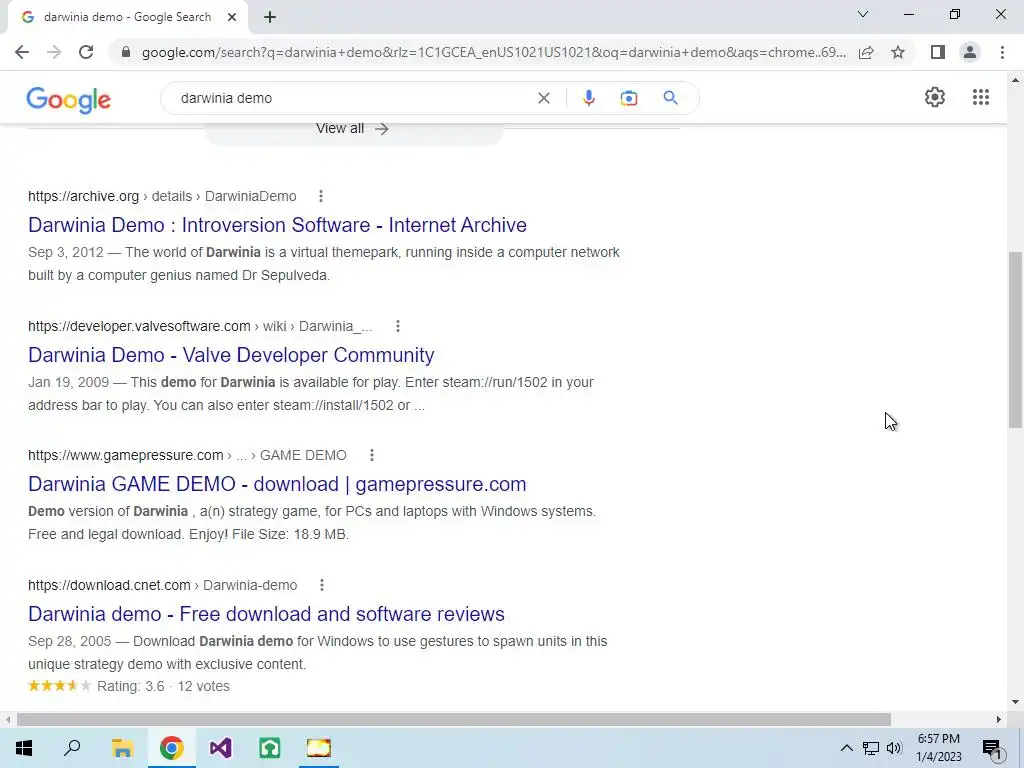1024x768 pixels.
Task: Open File Explorer from taskbar
Action: pyautogui.click(x=122, y=748)
